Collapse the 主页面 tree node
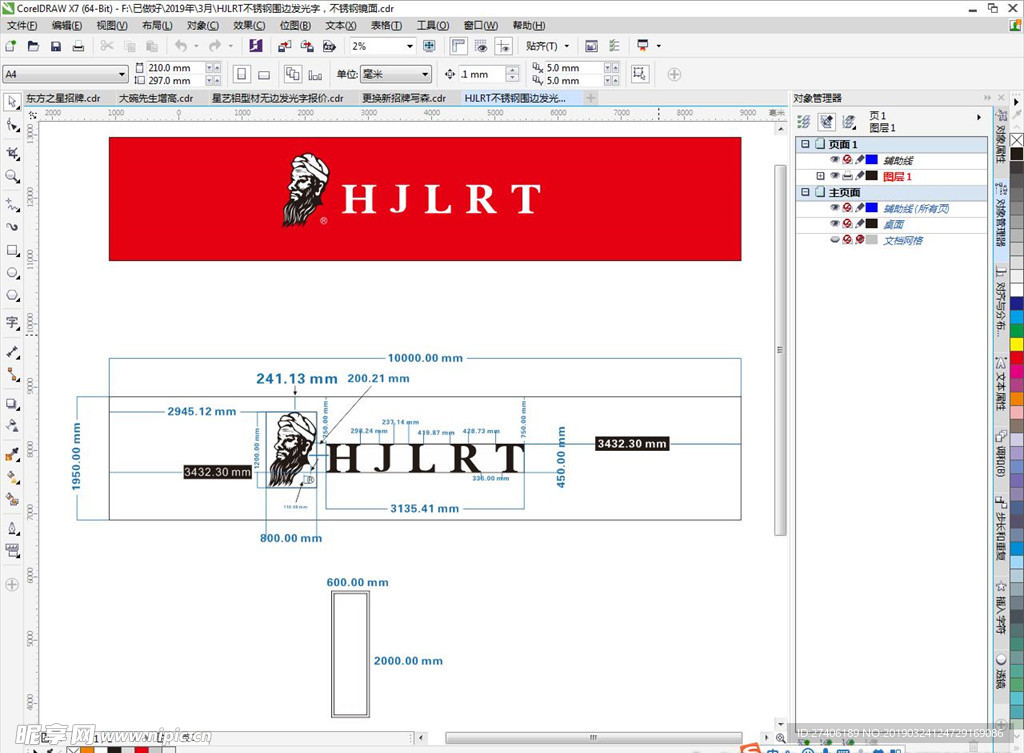This screenshot has height=753, width=1024. pos(805,192)
